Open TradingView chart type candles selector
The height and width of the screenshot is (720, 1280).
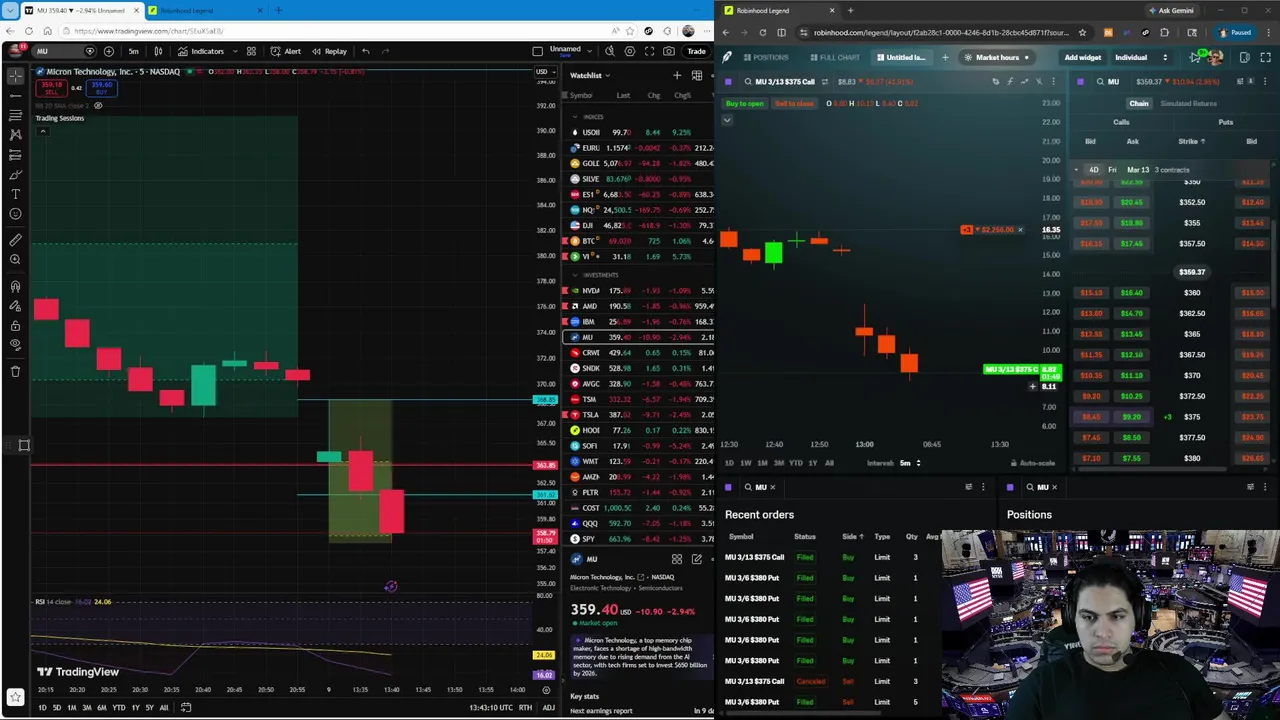coord(159,51)
